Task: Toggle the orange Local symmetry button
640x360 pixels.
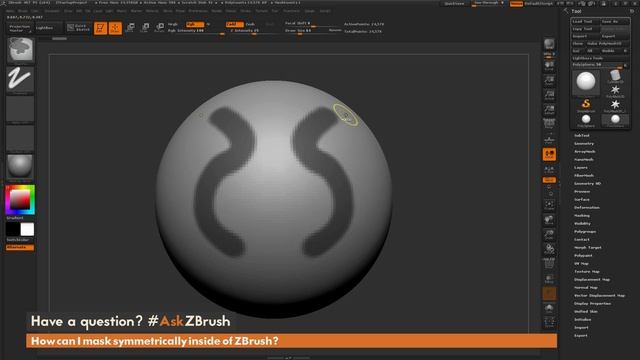Action: click(549, 154)
